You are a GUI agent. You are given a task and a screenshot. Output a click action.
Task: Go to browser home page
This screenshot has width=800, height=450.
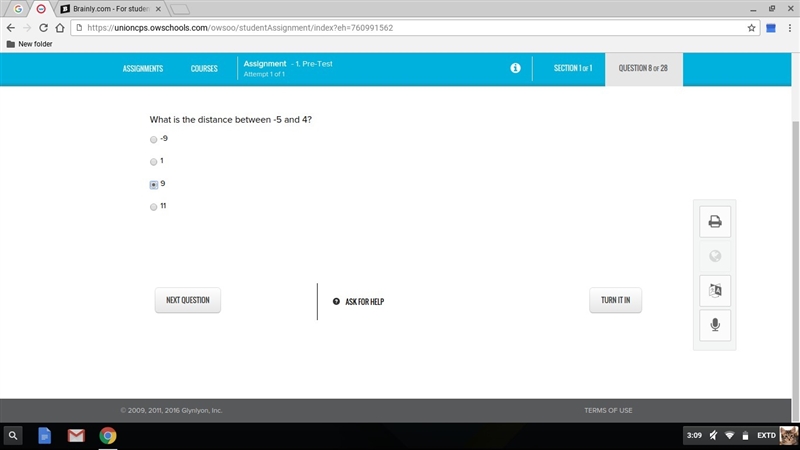click(x=60, y=28)
